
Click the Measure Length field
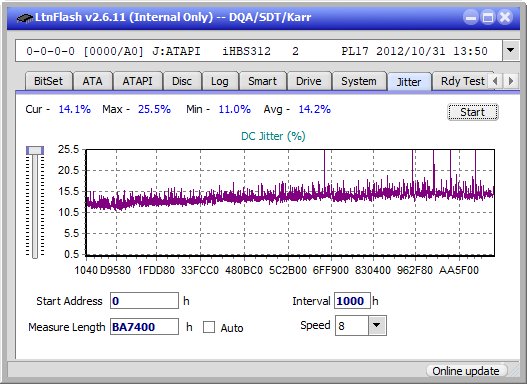[144, 327]
